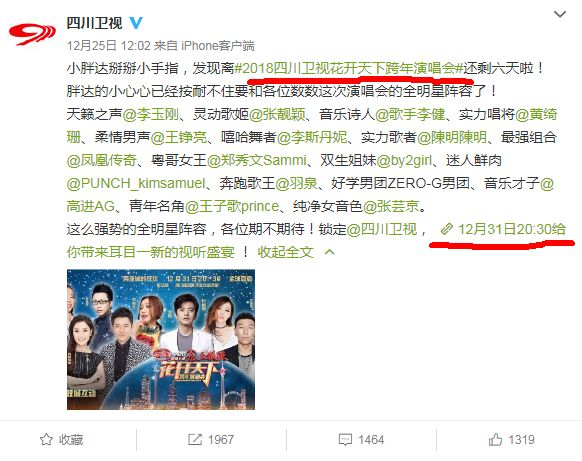
Task: Collapse full text via 收起全文
Action: (286, 252)
